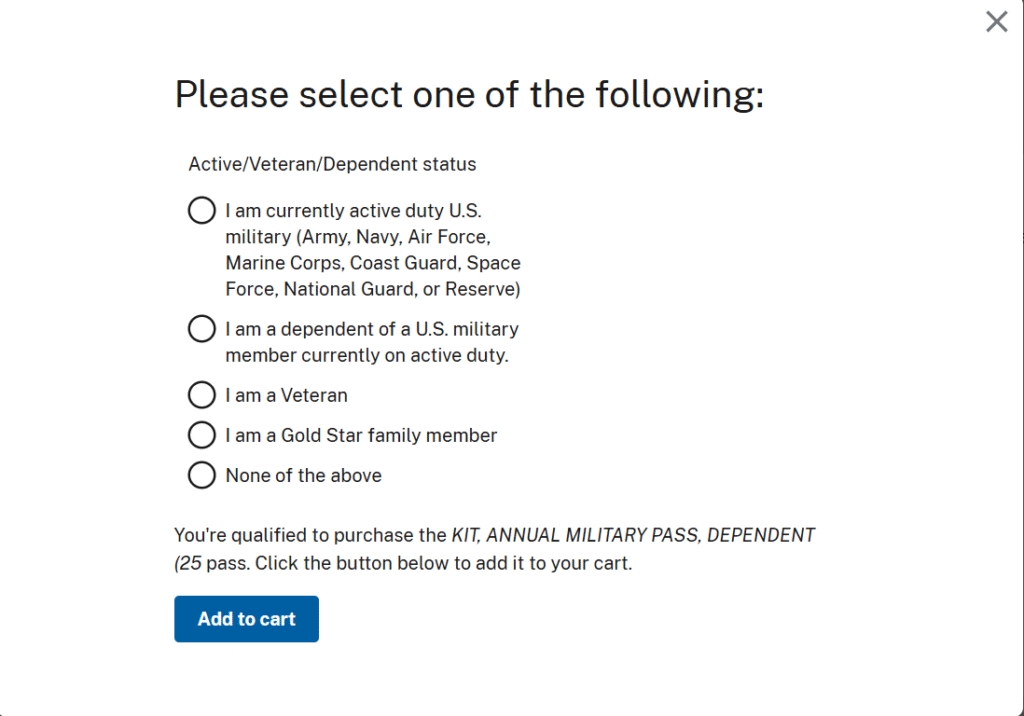Click the "I am a Gold Star family member" label

(x=361, y=435)
